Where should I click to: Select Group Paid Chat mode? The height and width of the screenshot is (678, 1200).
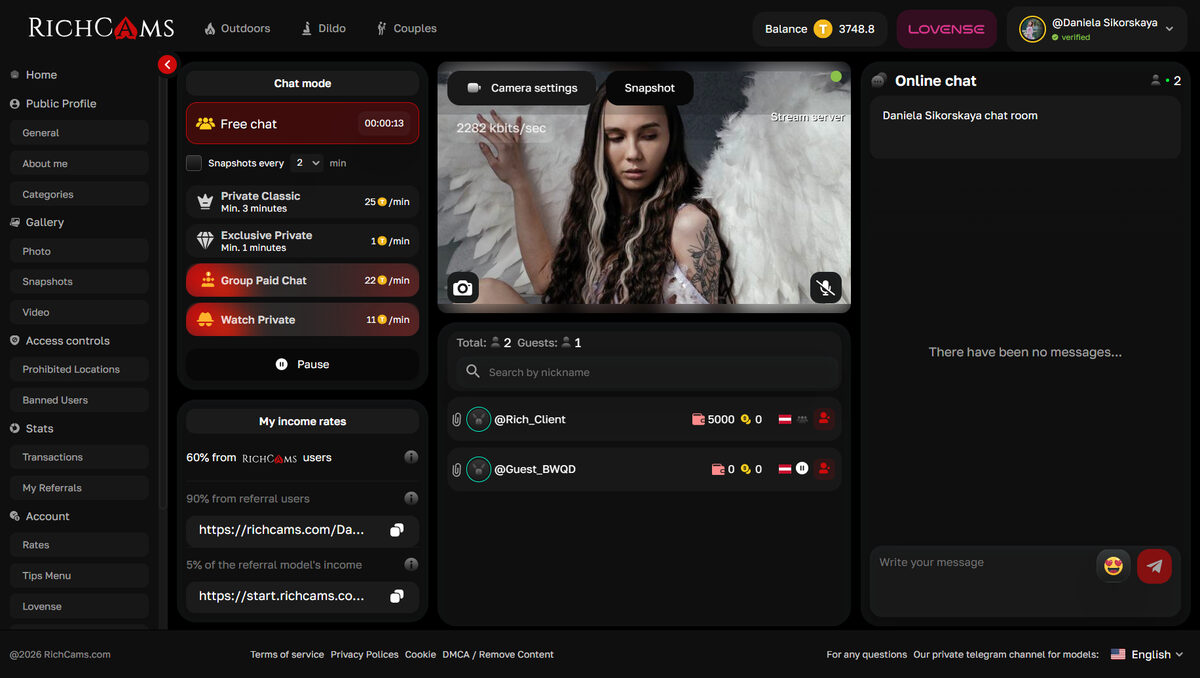(302, 280)
